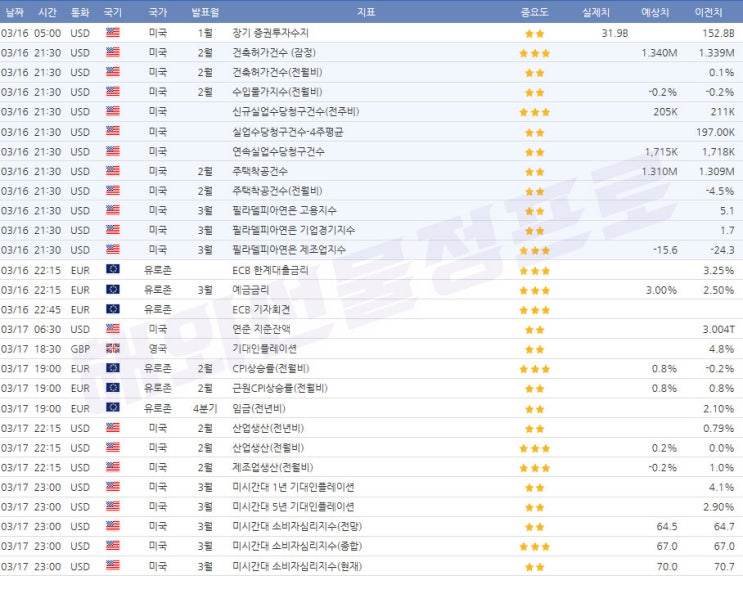Select the indicator 미시간대 5년 기대인플레이션

pos(293,506)
